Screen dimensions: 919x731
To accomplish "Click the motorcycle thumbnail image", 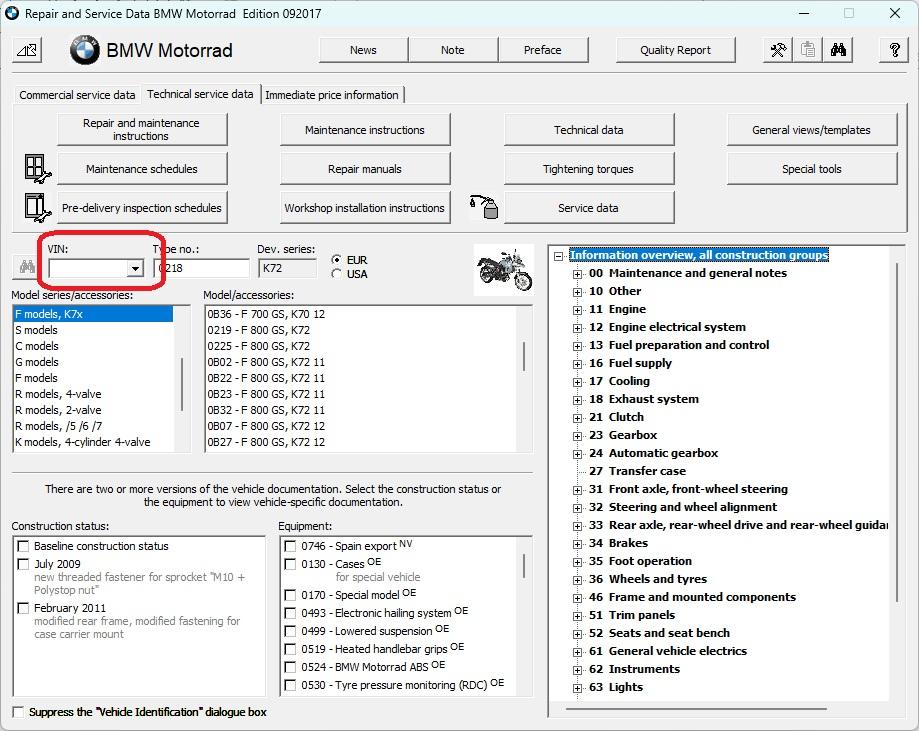I will coord(504,270).
